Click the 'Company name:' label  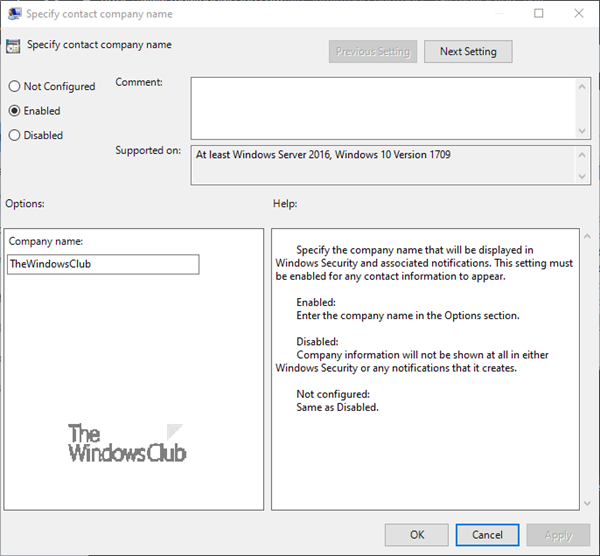46,241
